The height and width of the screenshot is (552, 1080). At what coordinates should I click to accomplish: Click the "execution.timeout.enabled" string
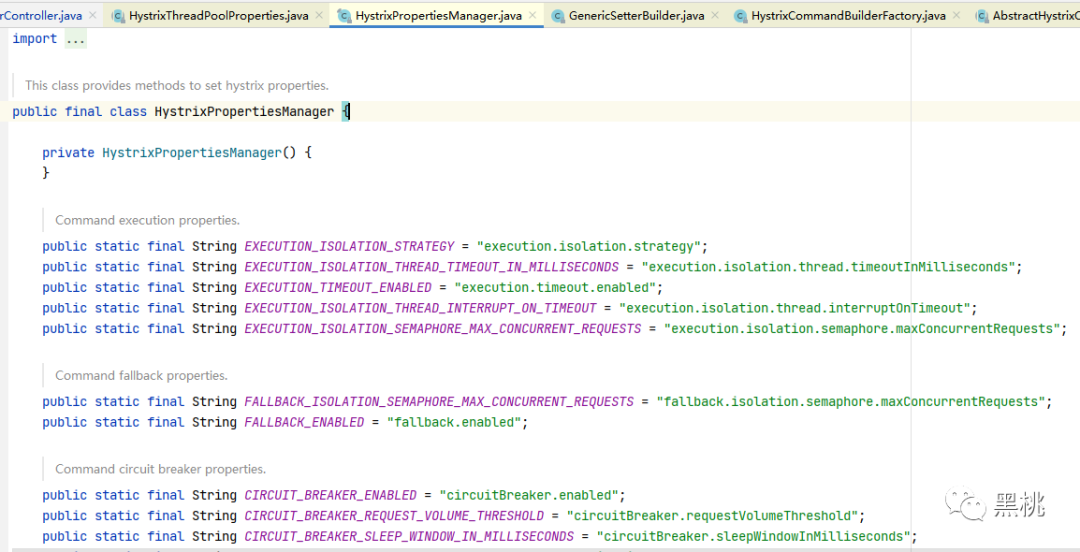click(555, 288)
